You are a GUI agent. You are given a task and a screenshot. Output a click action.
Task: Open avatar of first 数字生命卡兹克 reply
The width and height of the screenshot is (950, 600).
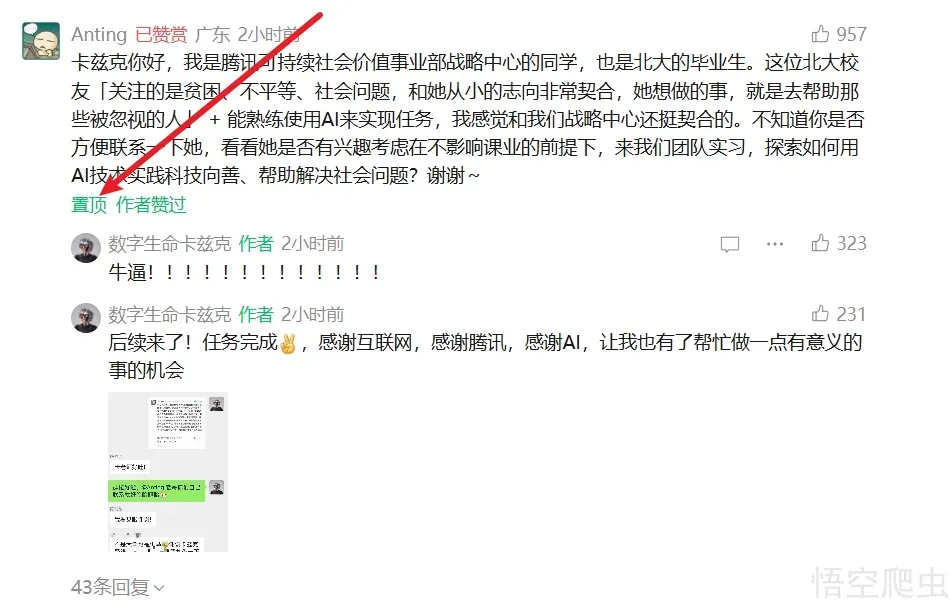click(86, 247)
